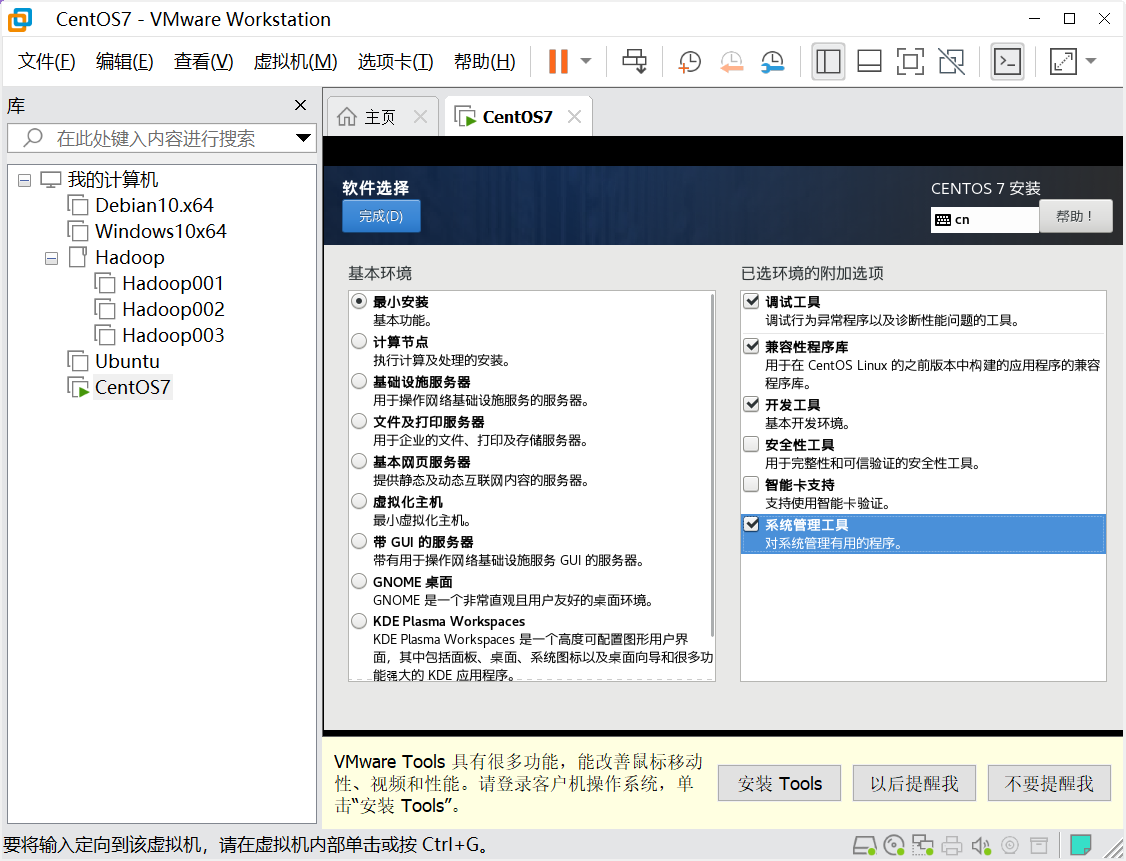Open the 文件(F) menu
The width and height of the screenshot is (1126, 861).
click(x=47, y=62)
